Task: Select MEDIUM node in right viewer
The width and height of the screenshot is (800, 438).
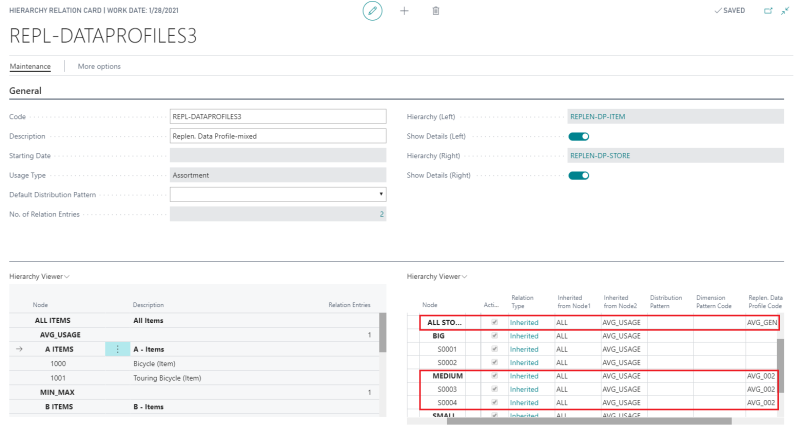Action: 447,376
